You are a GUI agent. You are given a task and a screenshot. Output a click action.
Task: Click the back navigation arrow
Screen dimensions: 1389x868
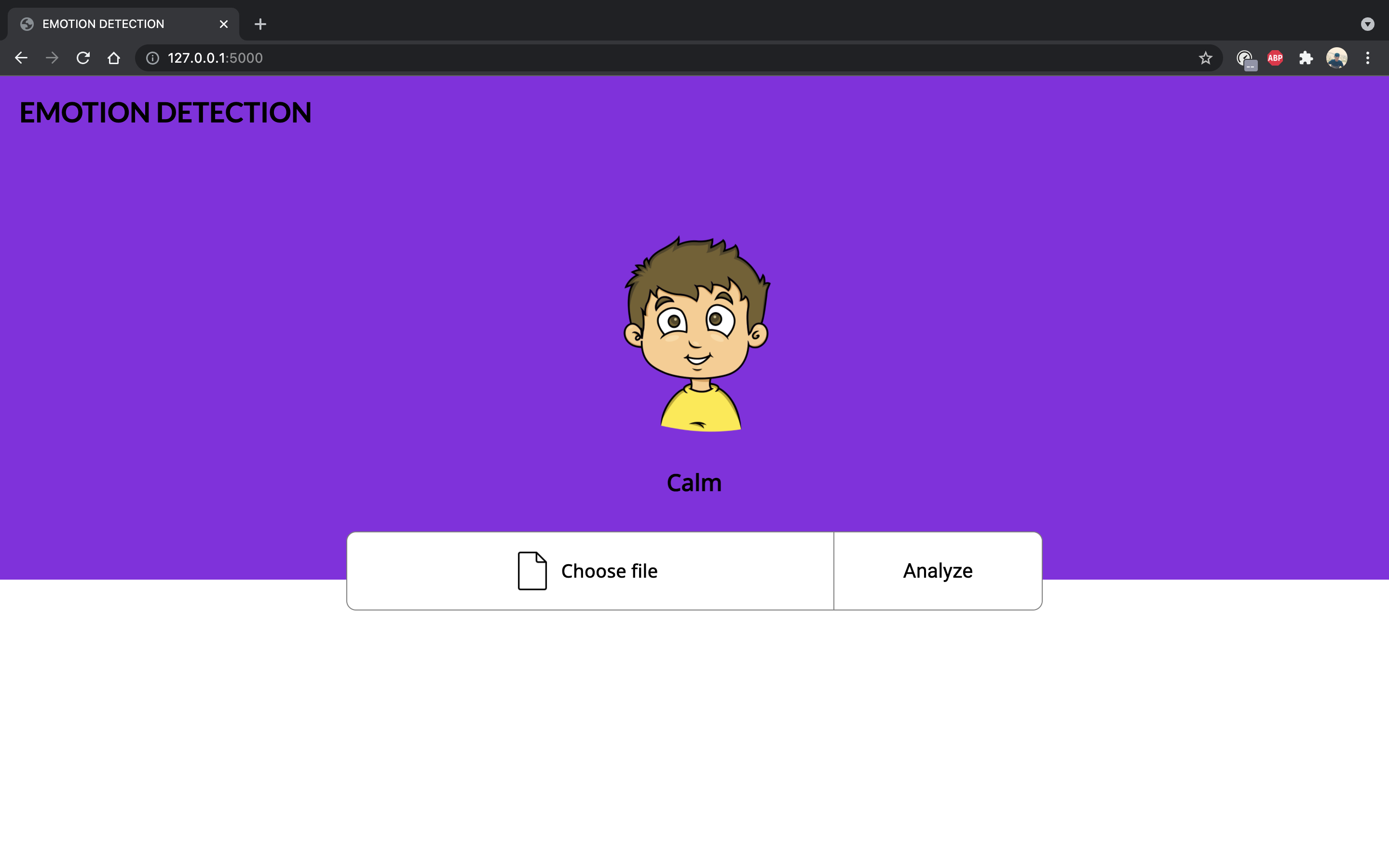[x=21, y=57]
